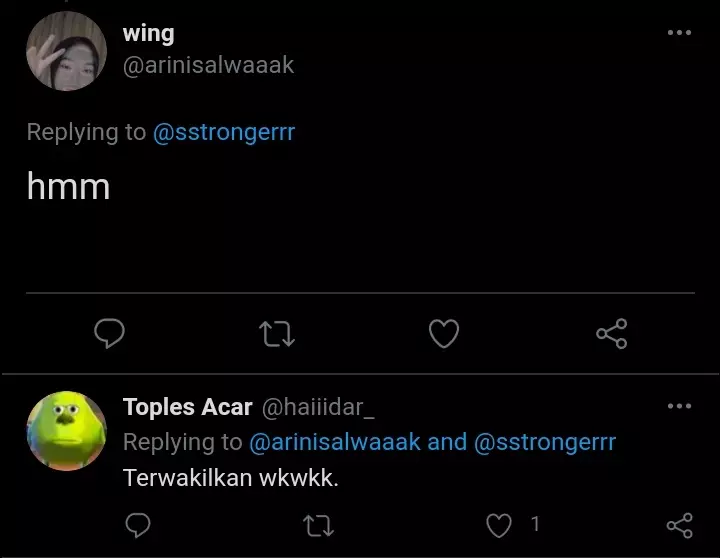The image size is (720, 558).
Task: Retweet wing's "hmm" tweet
Action: click(x=276, y=334)
